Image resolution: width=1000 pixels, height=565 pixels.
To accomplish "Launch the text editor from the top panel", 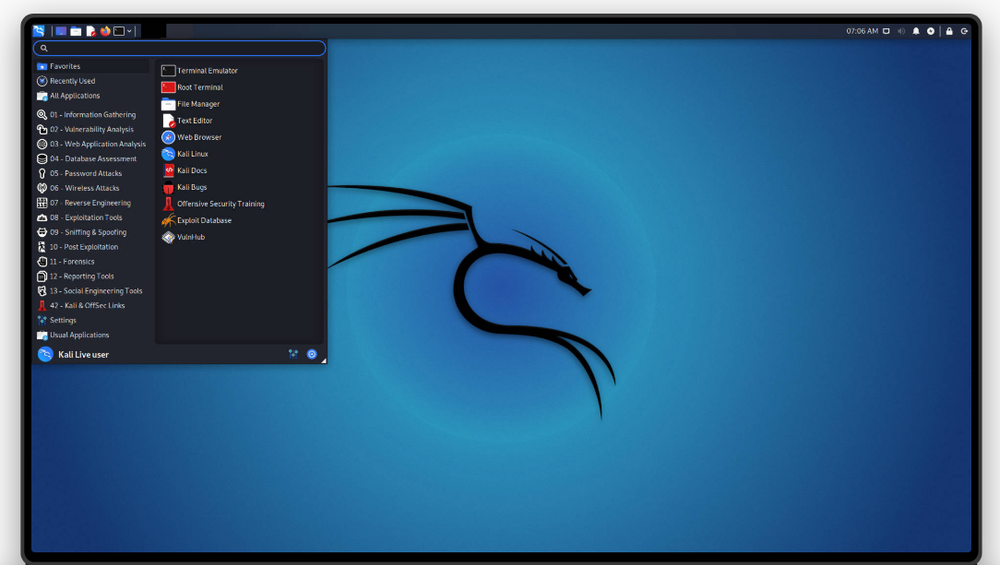I will click(x=91, y=31).
